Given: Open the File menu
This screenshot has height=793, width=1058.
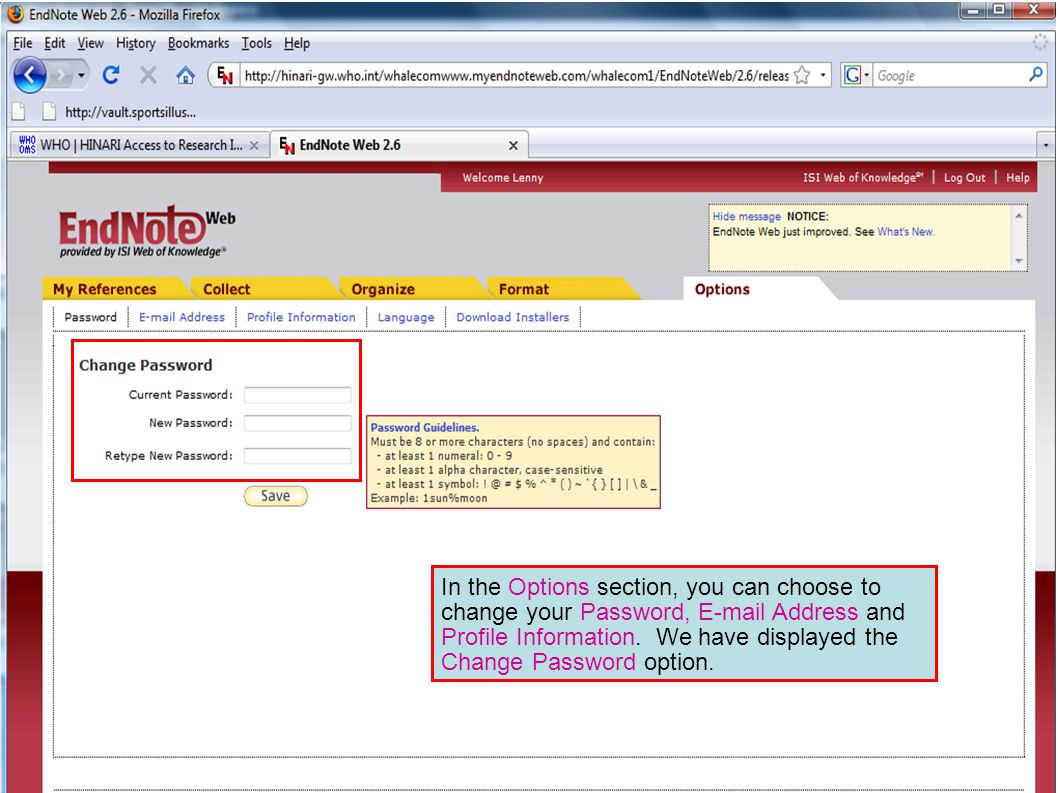Looking at the screenshot, I should (23, 43).
